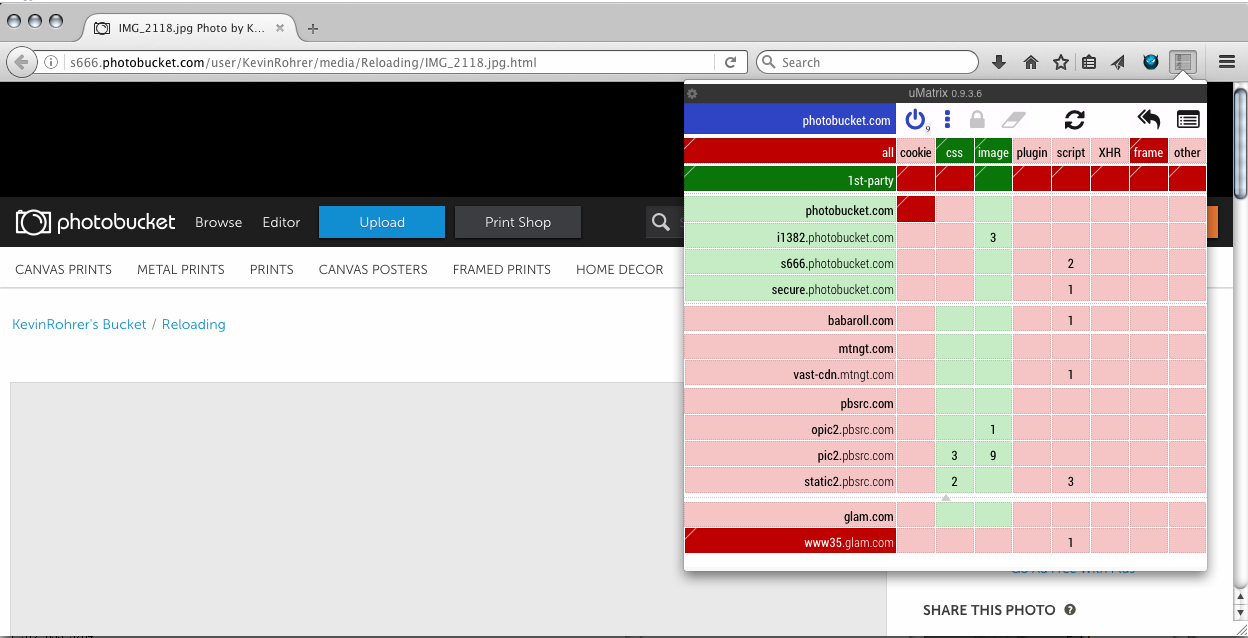
Task: Show bookmarks list icon
Action: pos(1090,62)
